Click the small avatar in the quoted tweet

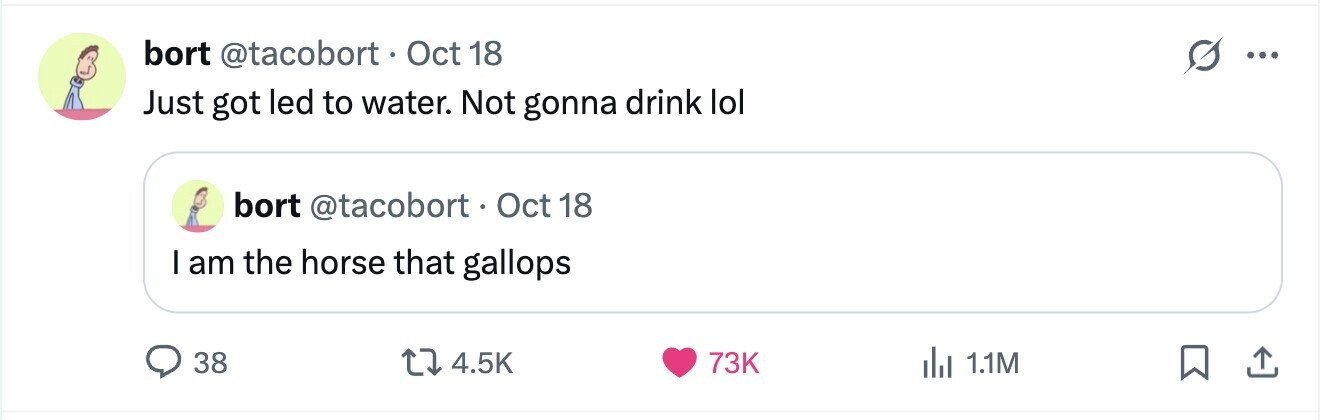pyautogui.click(x=198, y=206)
